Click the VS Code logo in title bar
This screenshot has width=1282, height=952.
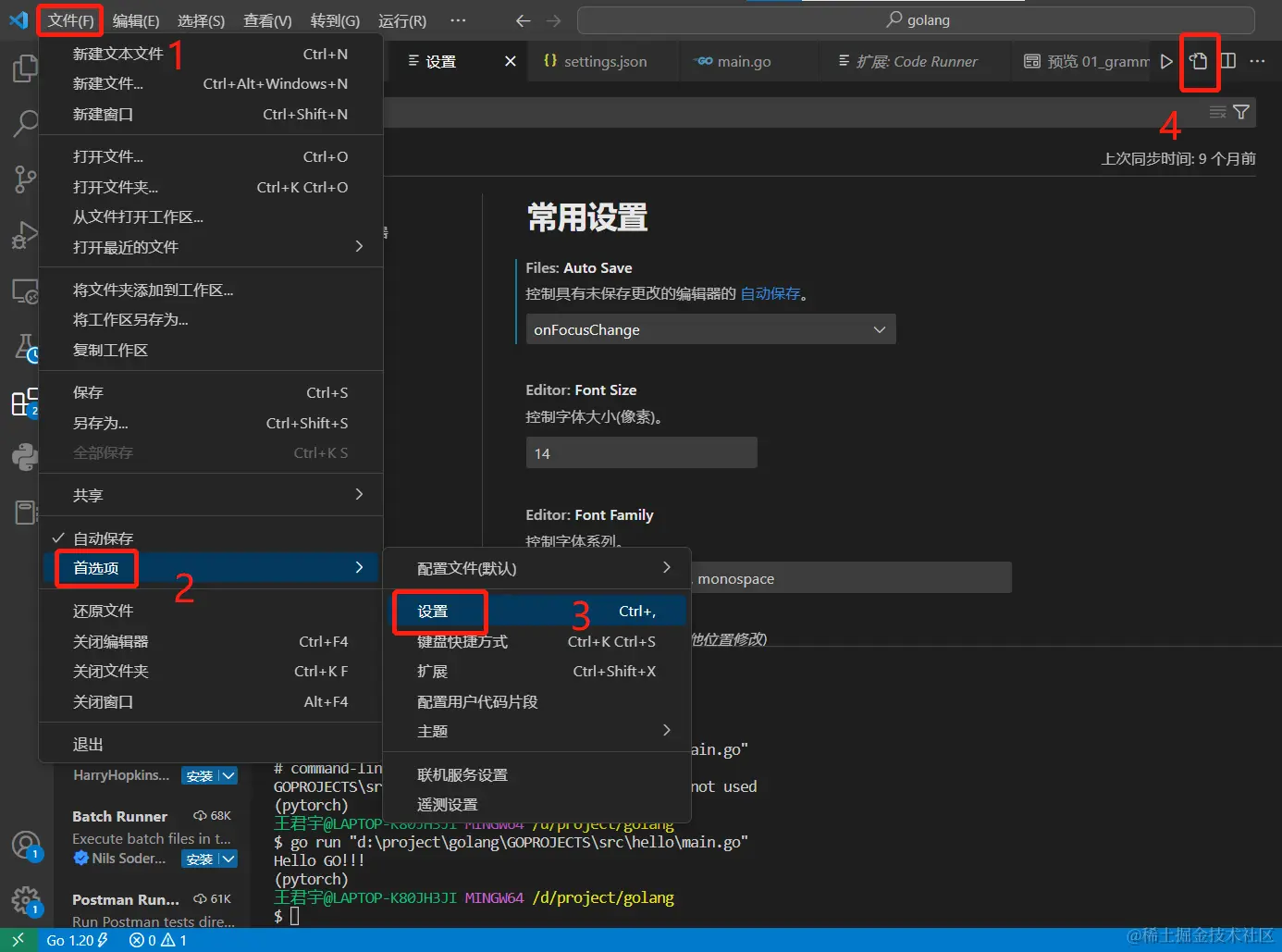pos(18,19)
